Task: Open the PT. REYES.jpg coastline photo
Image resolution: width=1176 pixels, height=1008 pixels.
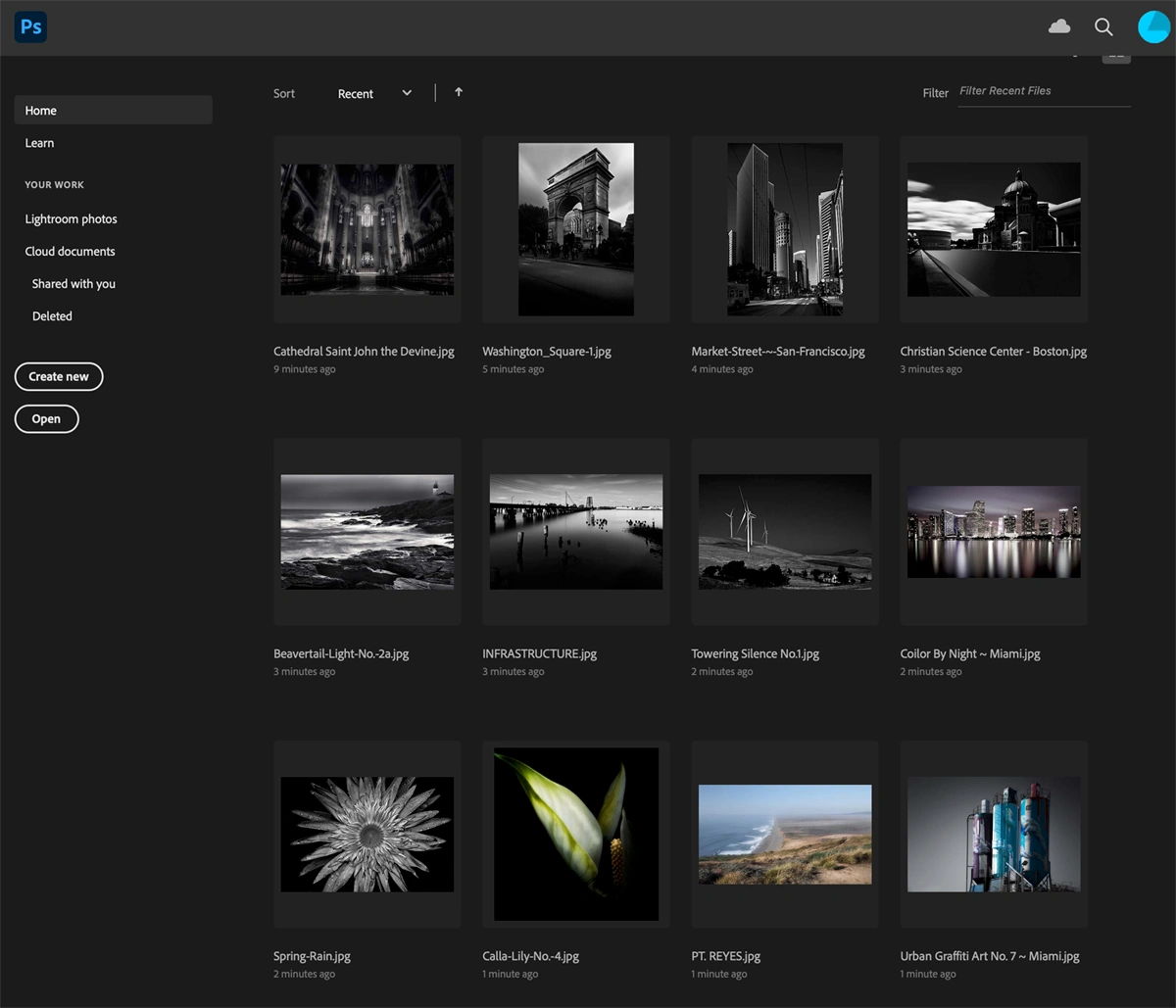Action: pyautogui.click(x=784, y=834)
